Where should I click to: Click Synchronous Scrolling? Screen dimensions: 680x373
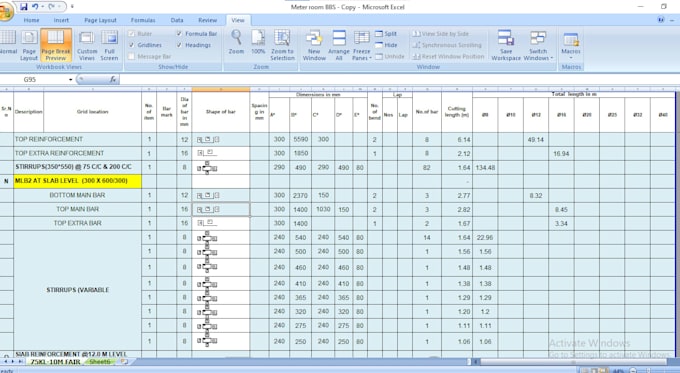(x=447, y=45)
